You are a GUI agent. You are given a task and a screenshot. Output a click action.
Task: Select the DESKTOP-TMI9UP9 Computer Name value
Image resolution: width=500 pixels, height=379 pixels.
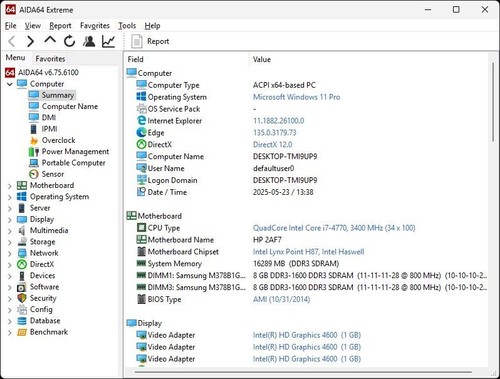pyautogui.click(x=285, y=156)
